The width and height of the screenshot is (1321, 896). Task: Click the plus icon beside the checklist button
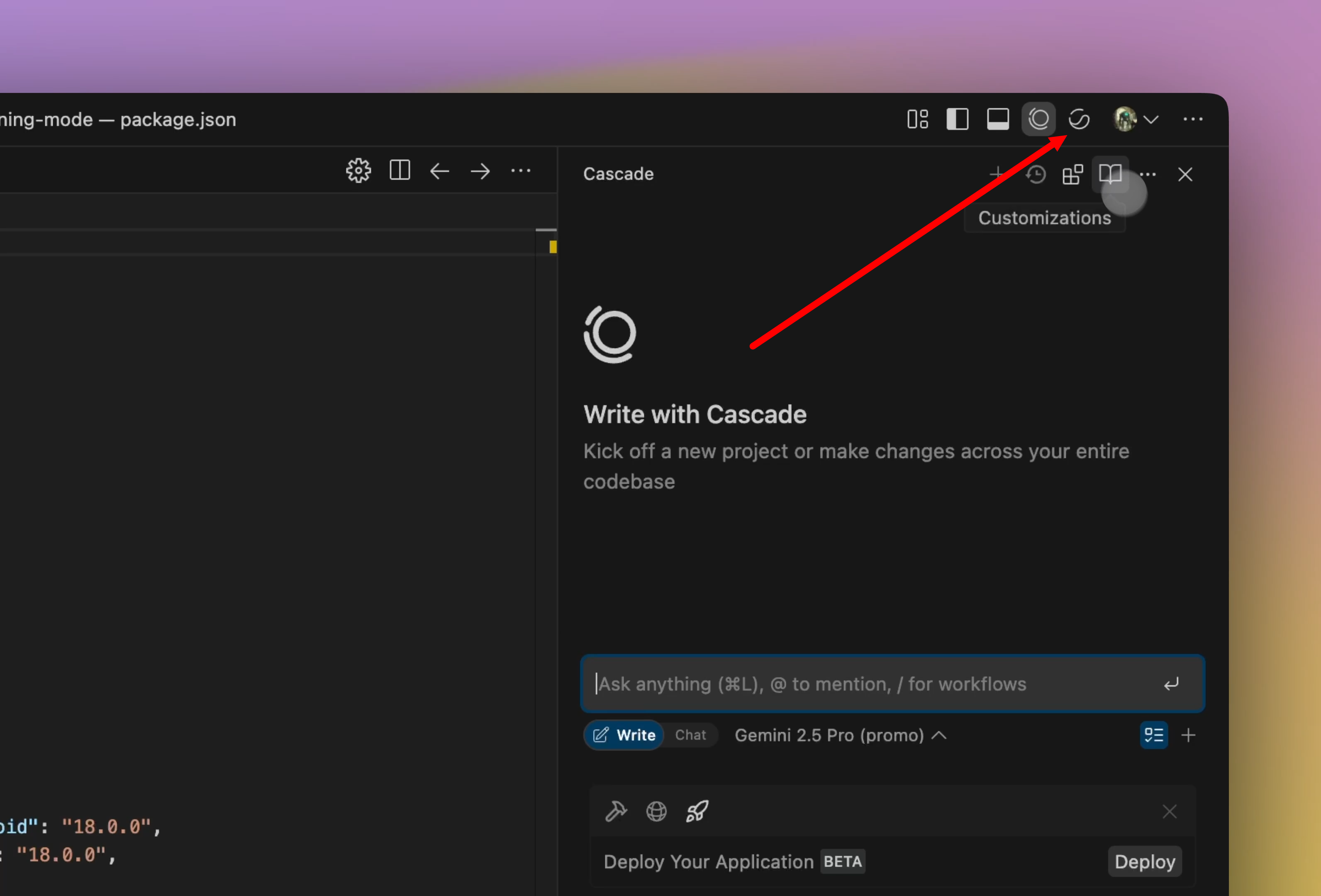click(1189, 735)
